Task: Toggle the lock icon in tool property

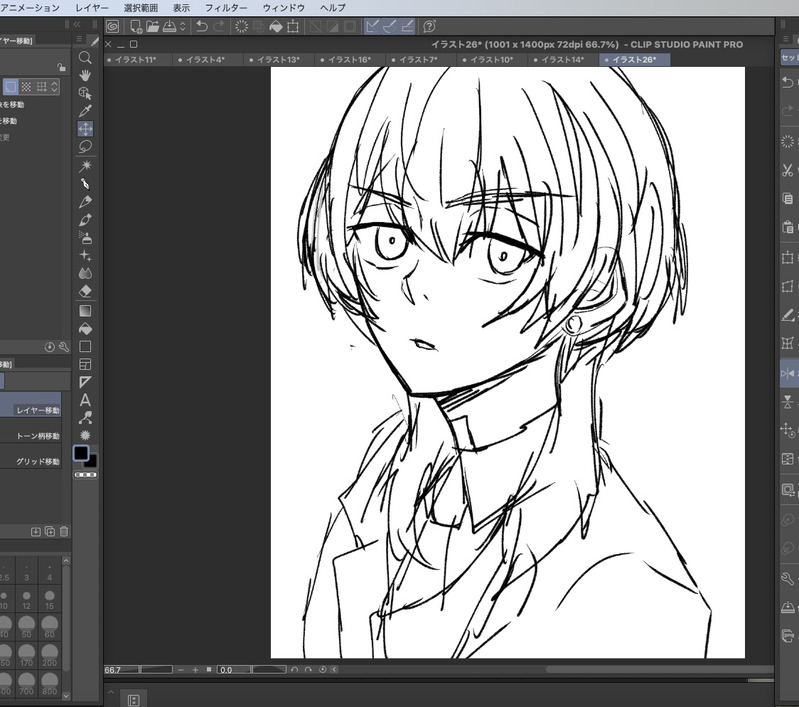Action: click(x=61, y=67)
